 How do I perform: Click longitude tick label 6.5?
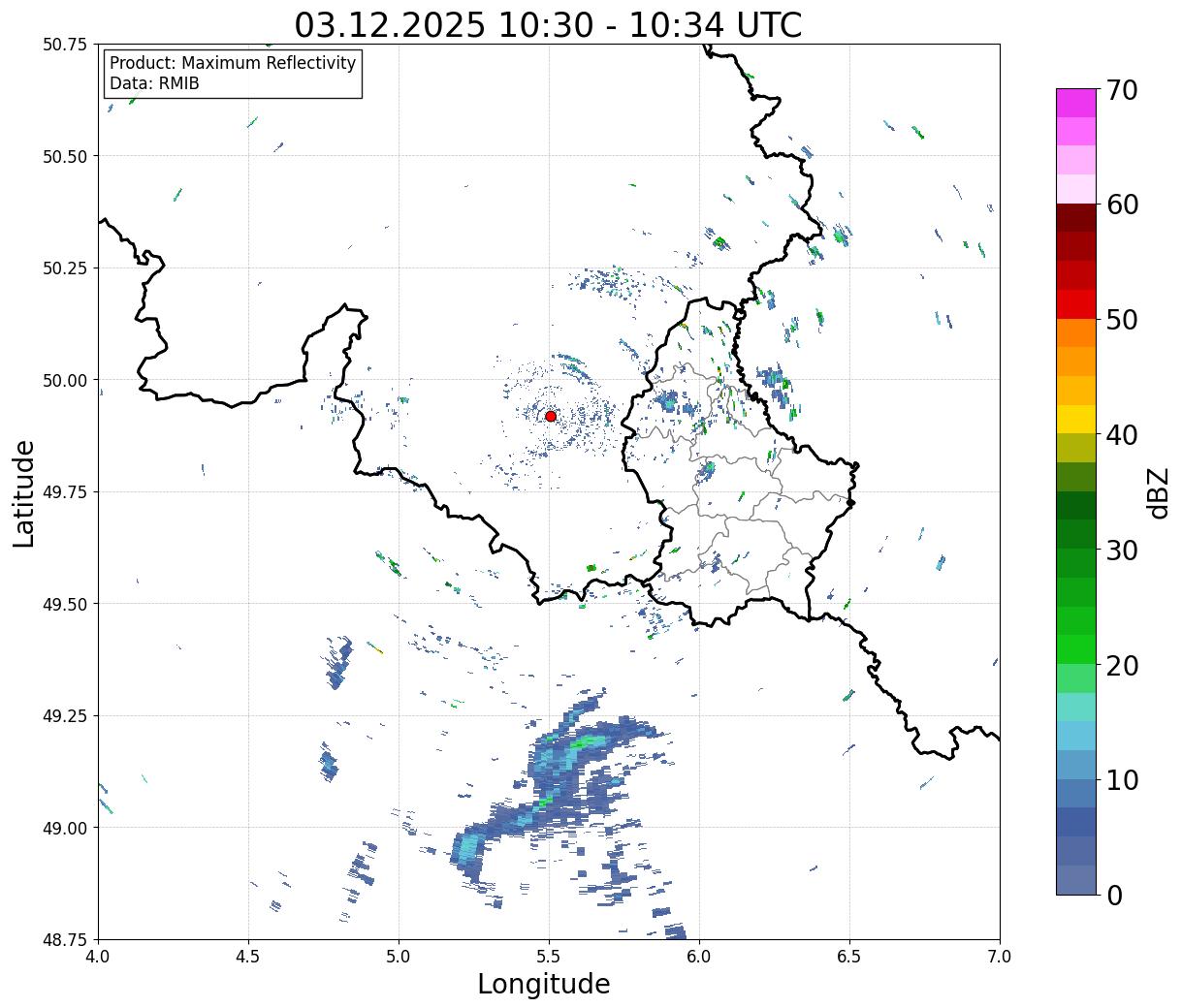tap(849, 957)
